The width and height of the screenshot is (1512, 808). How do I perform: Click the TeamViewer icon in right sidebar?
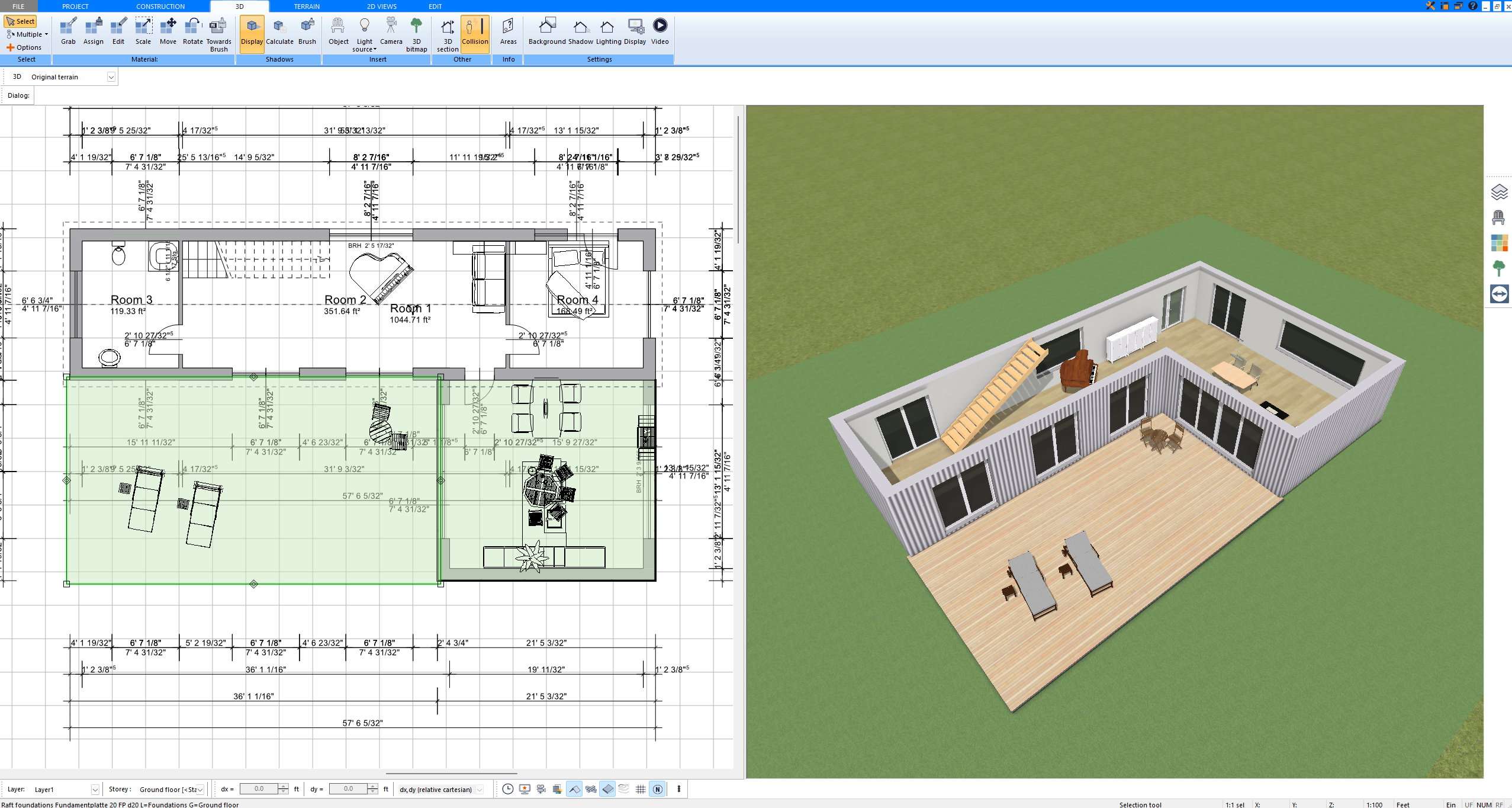pos(1498,294)
